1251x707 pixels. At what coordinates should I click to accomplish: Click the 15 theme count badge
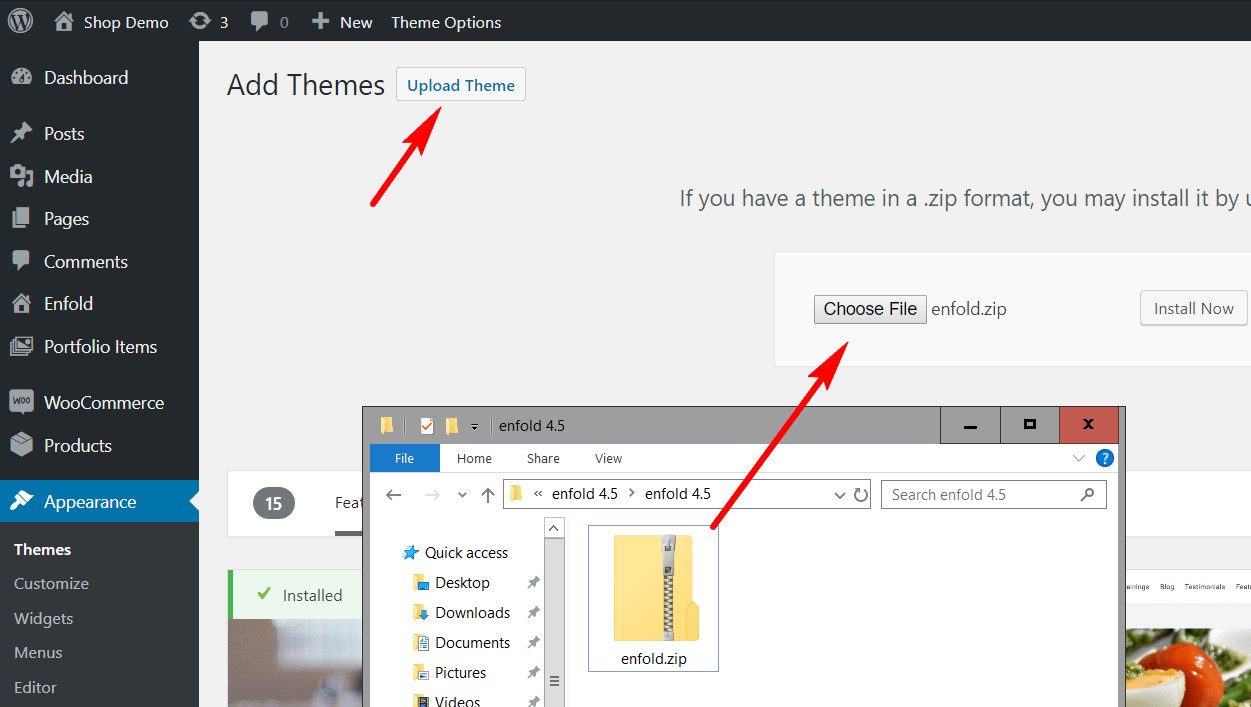click(x=274, y=503)
